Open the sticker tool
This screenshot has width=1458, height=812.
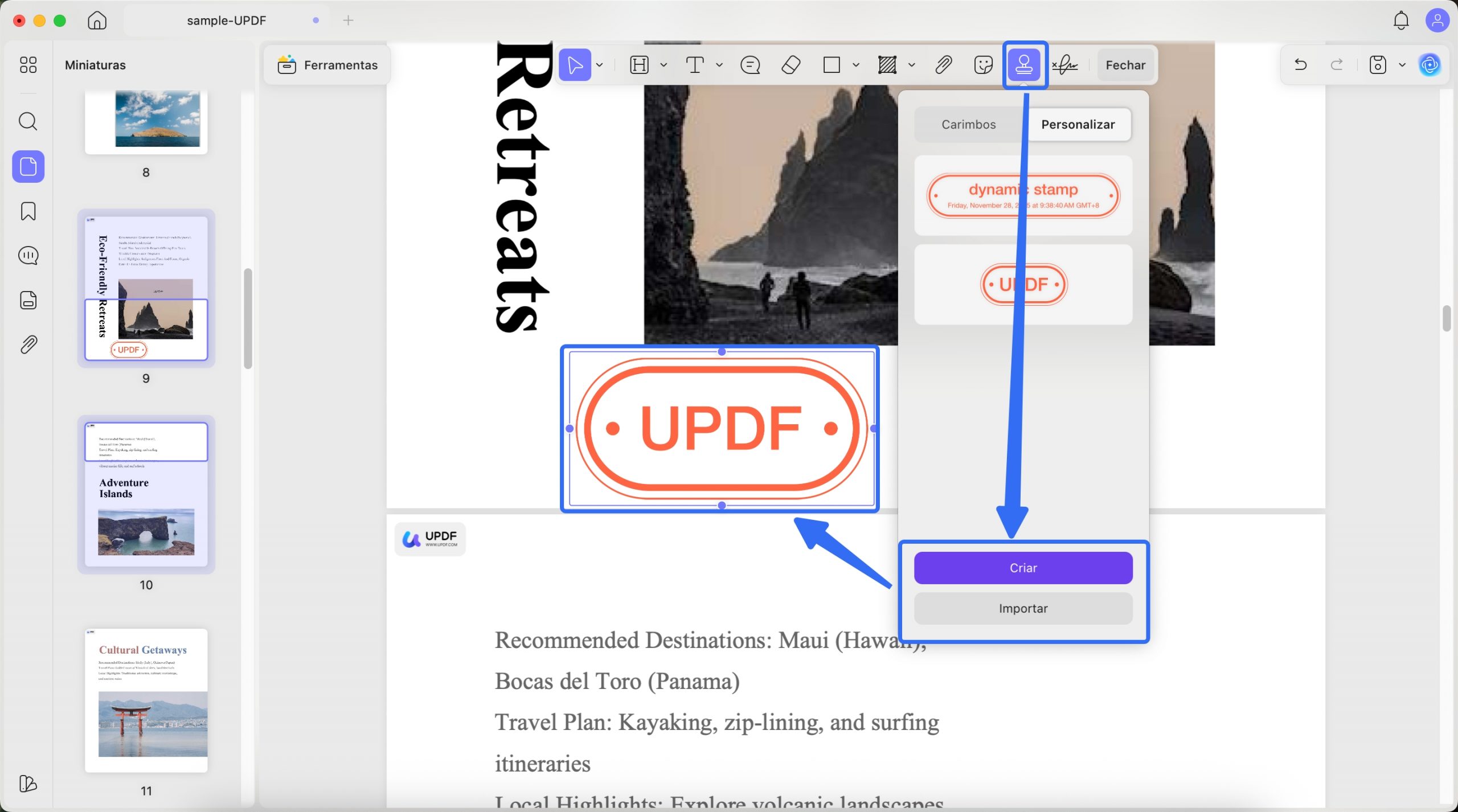pos(983,65)
